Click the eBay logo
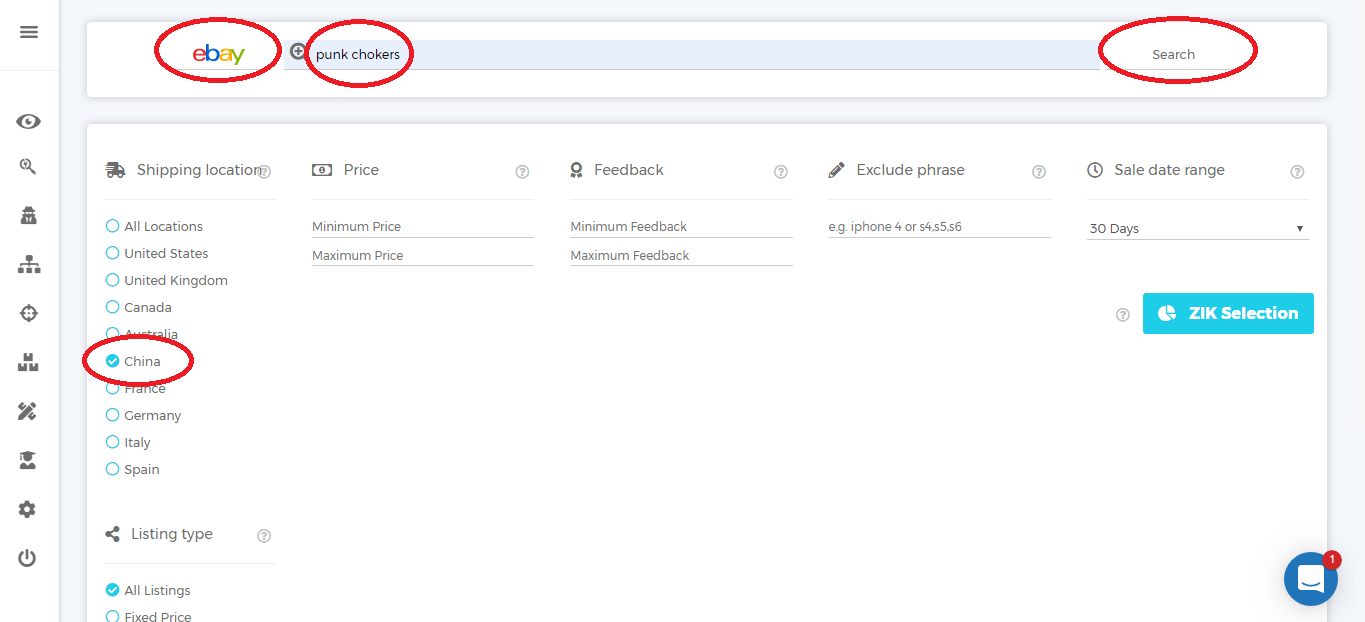Image resolution: width=1365 pixels, height=622 pixels. (218, 54)
